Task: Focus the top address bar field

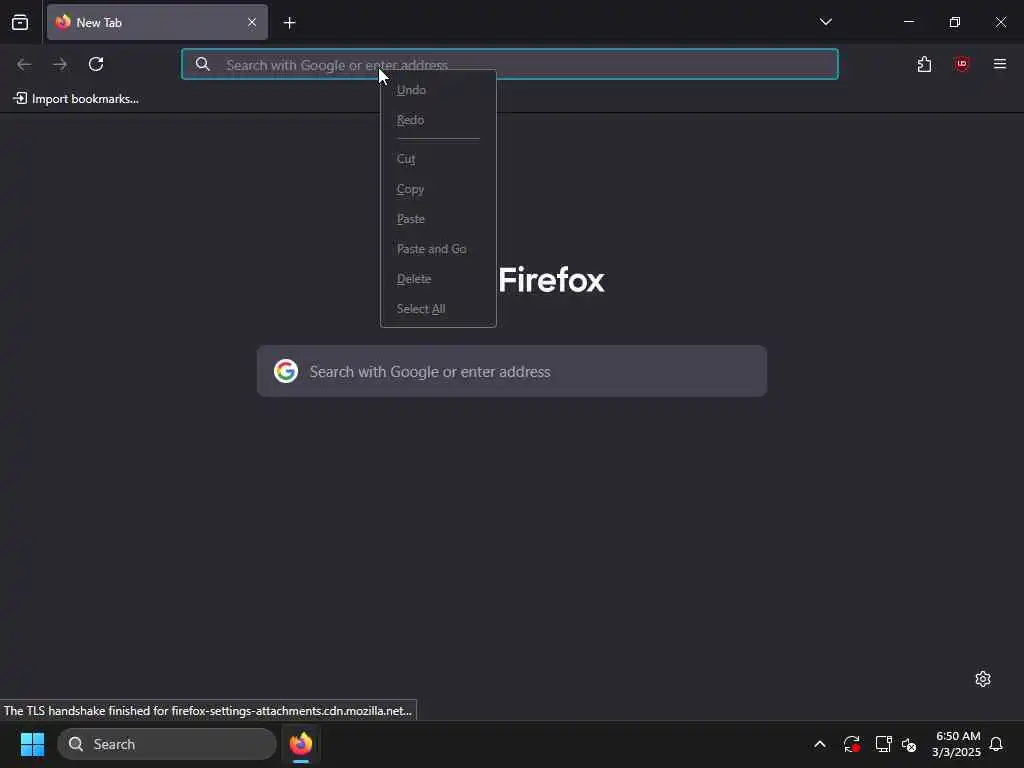Action: [509, 64]
